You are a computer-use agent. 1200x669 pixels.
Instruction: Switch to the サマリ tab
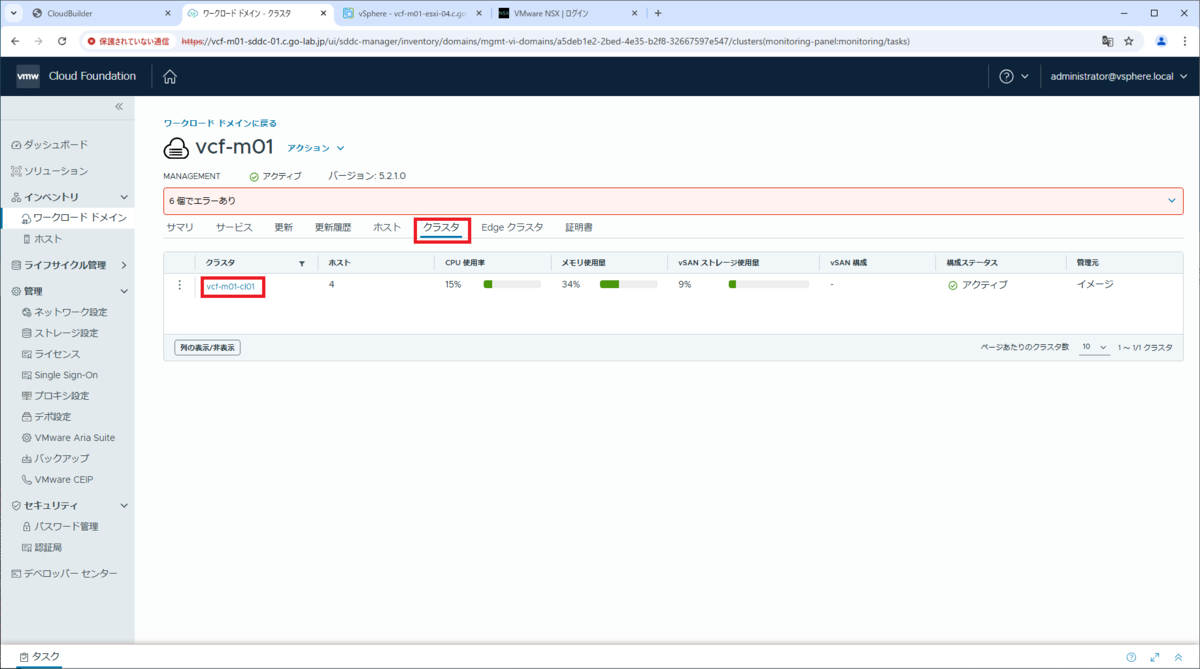[180, 228]
